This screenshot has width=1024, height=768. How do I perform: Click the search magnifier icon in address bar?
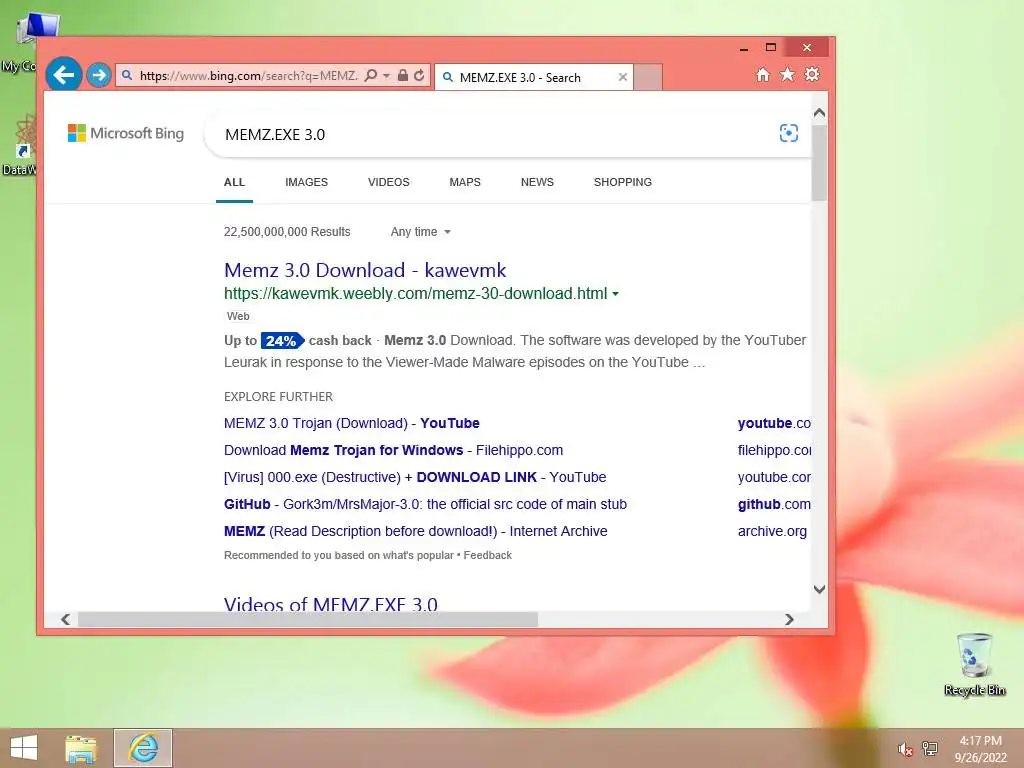tap(370, 75)
